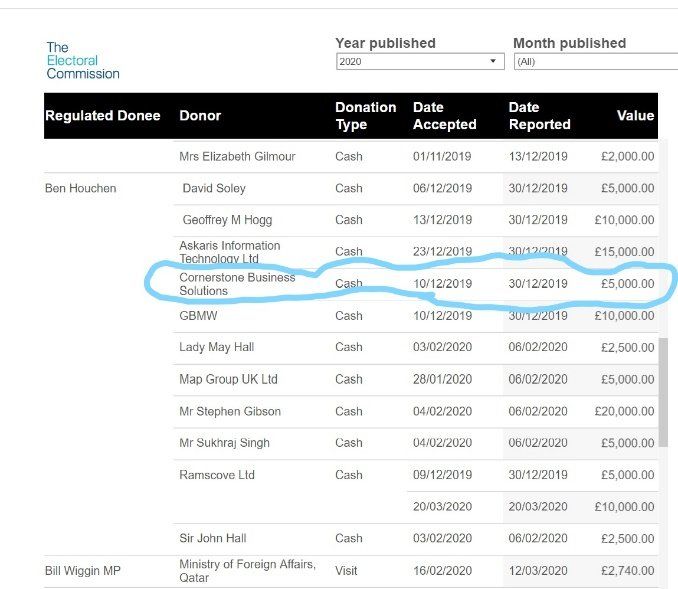Open the Month published dropdown
678x589 pixels.
(x=595, y=62)
